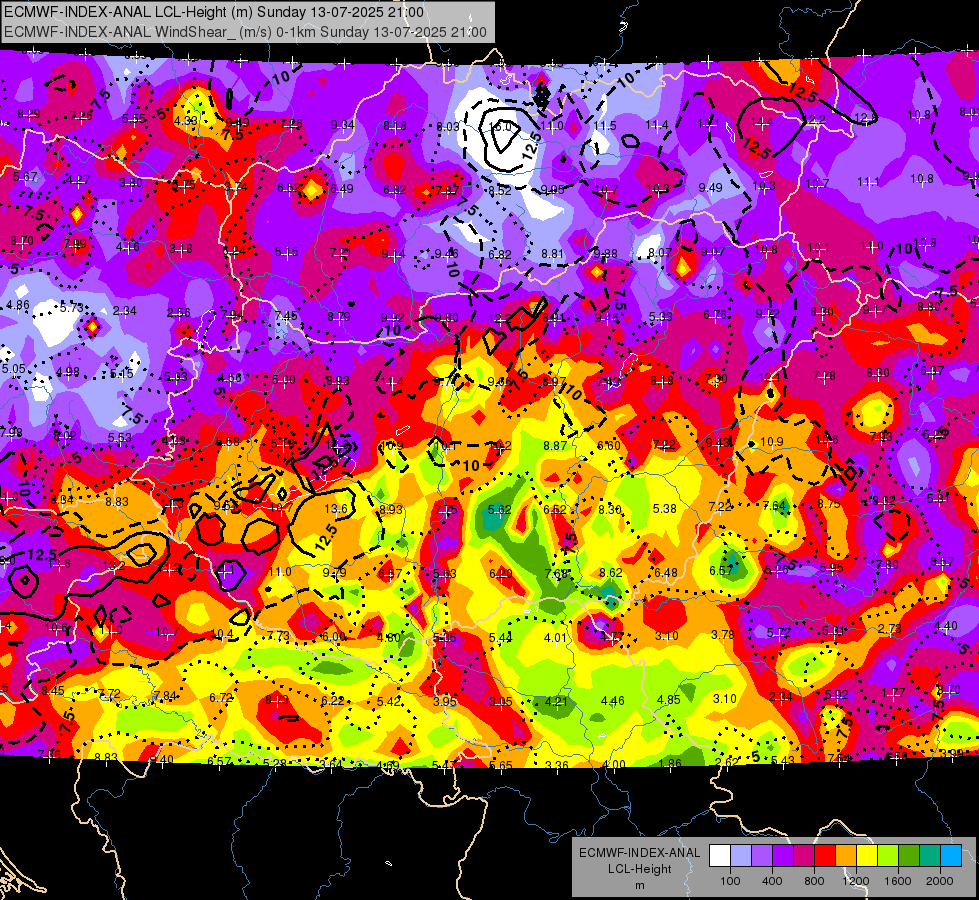Click grid value 7.87

coord(447,190)
